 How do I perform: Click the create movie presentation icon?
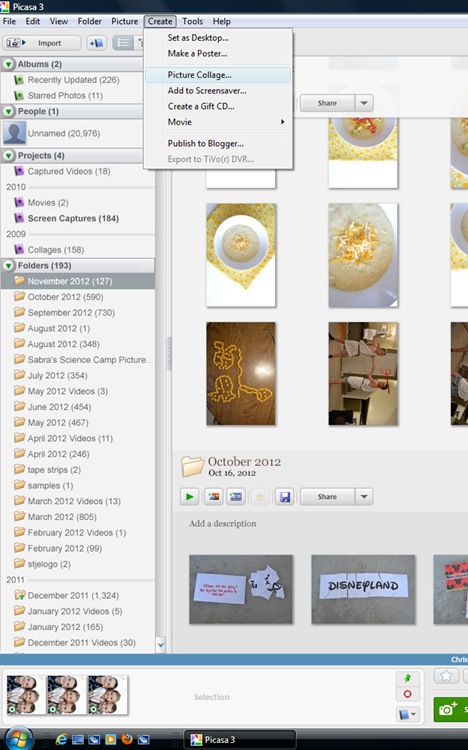pyautogui.click(x=236, y=496)
